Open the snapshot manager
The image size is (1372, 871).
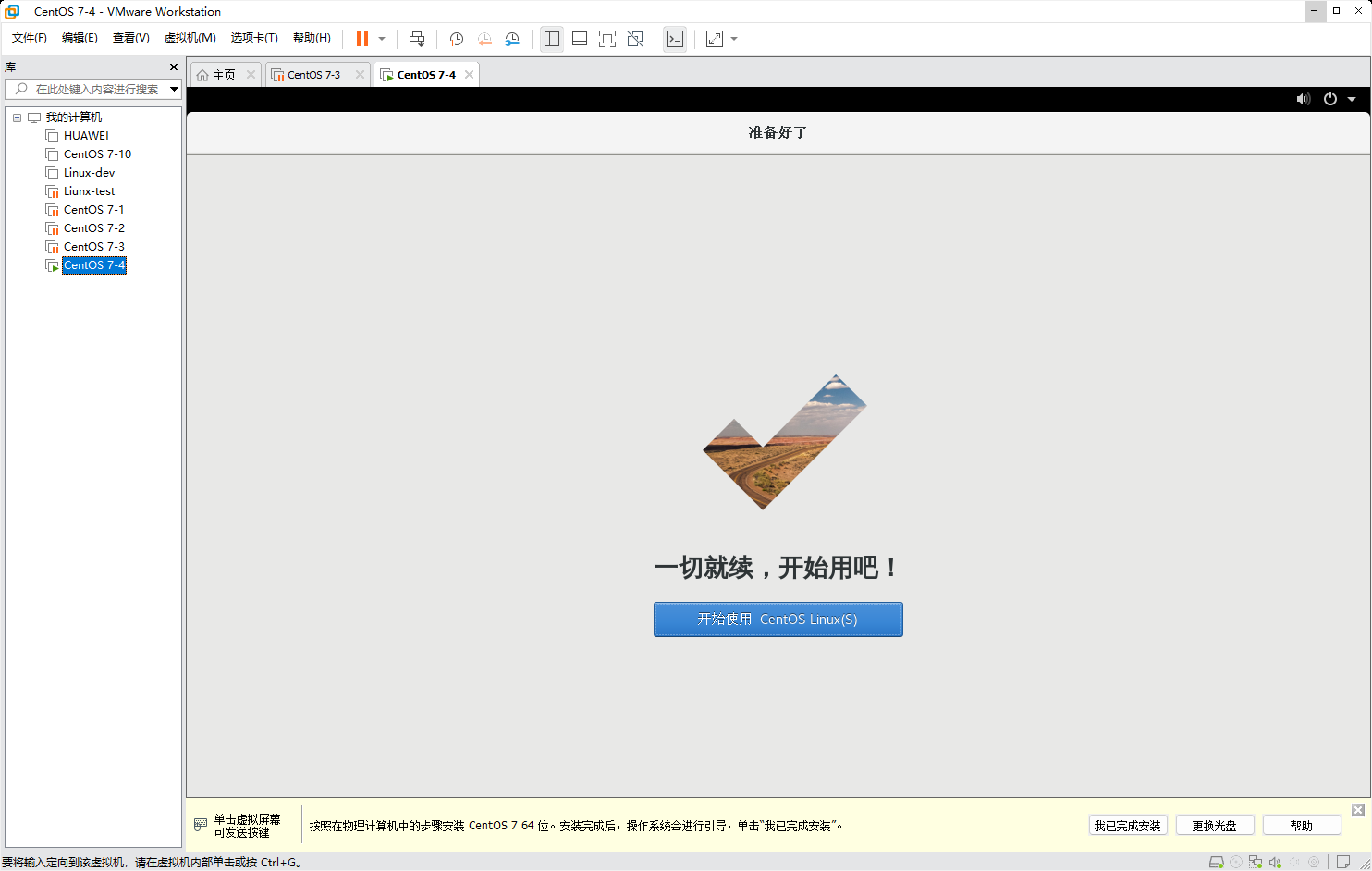[x=512, y=39]
